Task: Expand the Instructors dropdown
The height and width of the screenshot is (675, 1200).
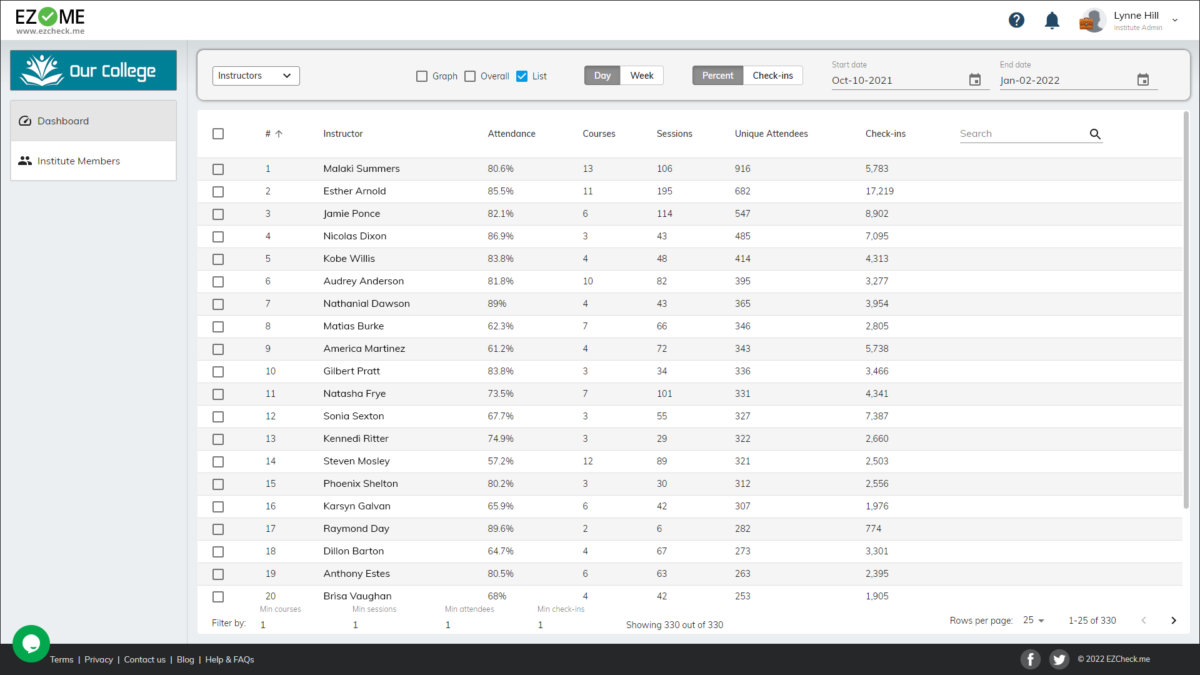Action: click(x=256, y=76)
